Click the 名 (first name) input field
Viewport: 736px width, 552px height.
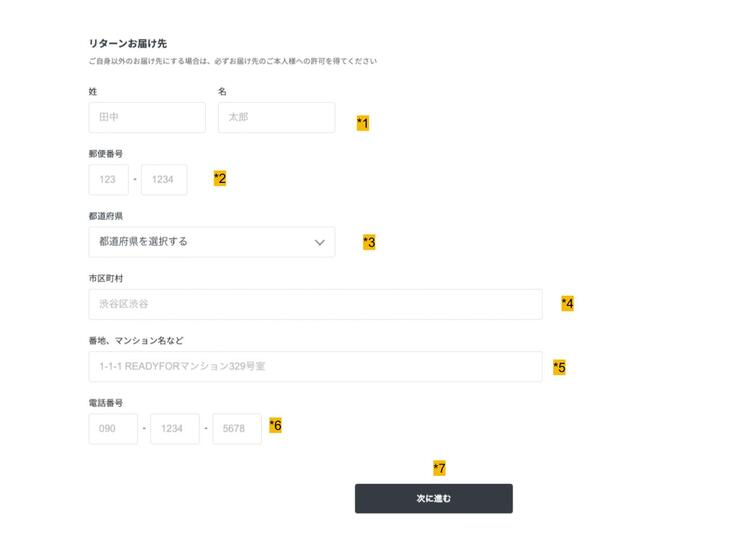pyautogui.click(x=276, y=118)
